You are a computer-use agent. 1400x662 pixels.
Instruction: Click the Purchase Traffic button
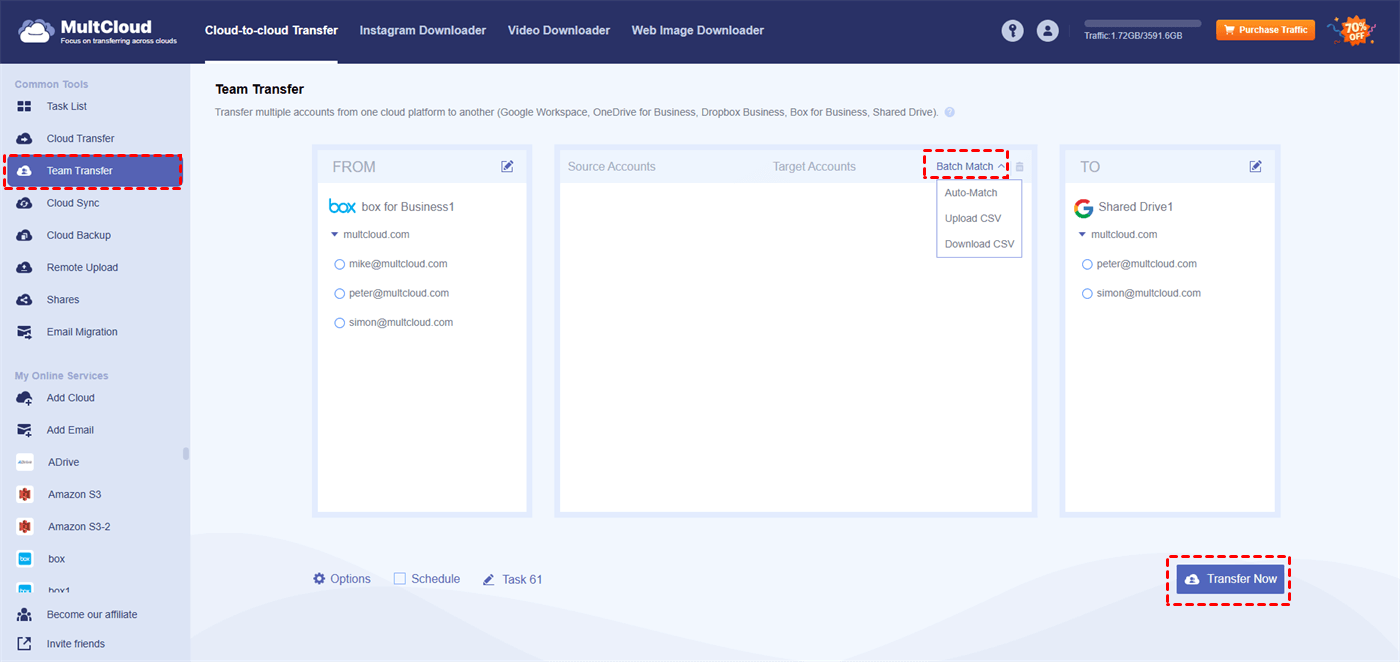coord(1265,30)
